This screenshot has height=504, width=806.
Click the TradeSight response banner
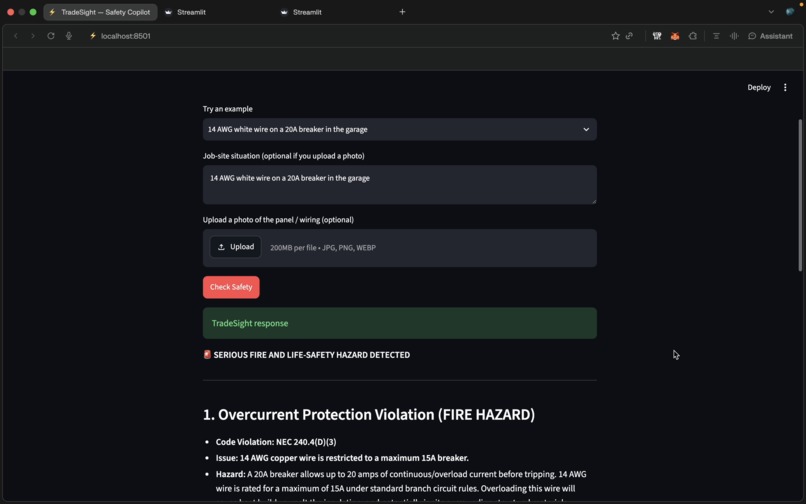[399, 323]
